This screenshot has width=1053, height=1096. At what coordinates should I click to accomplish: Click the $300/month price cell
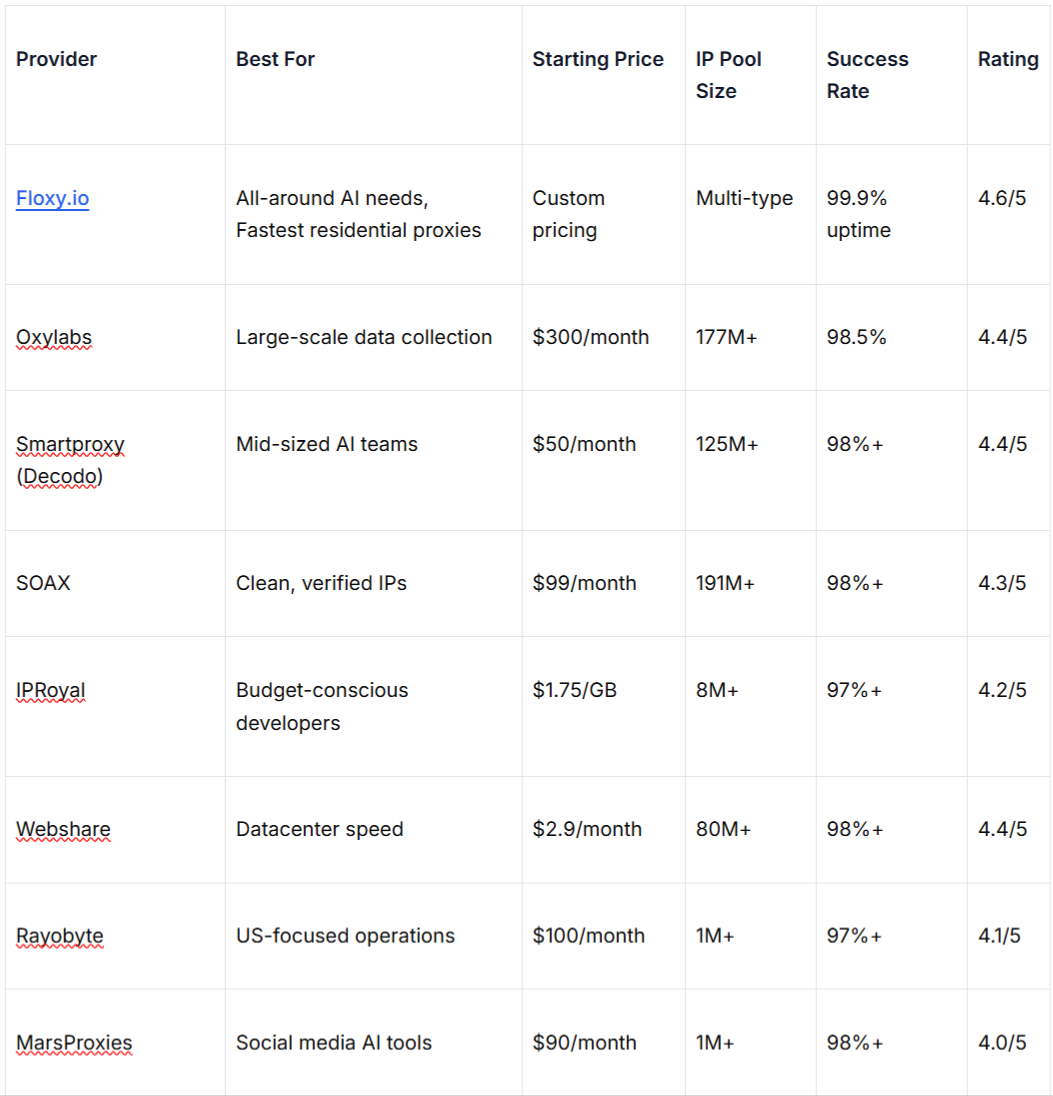(590, 338)
